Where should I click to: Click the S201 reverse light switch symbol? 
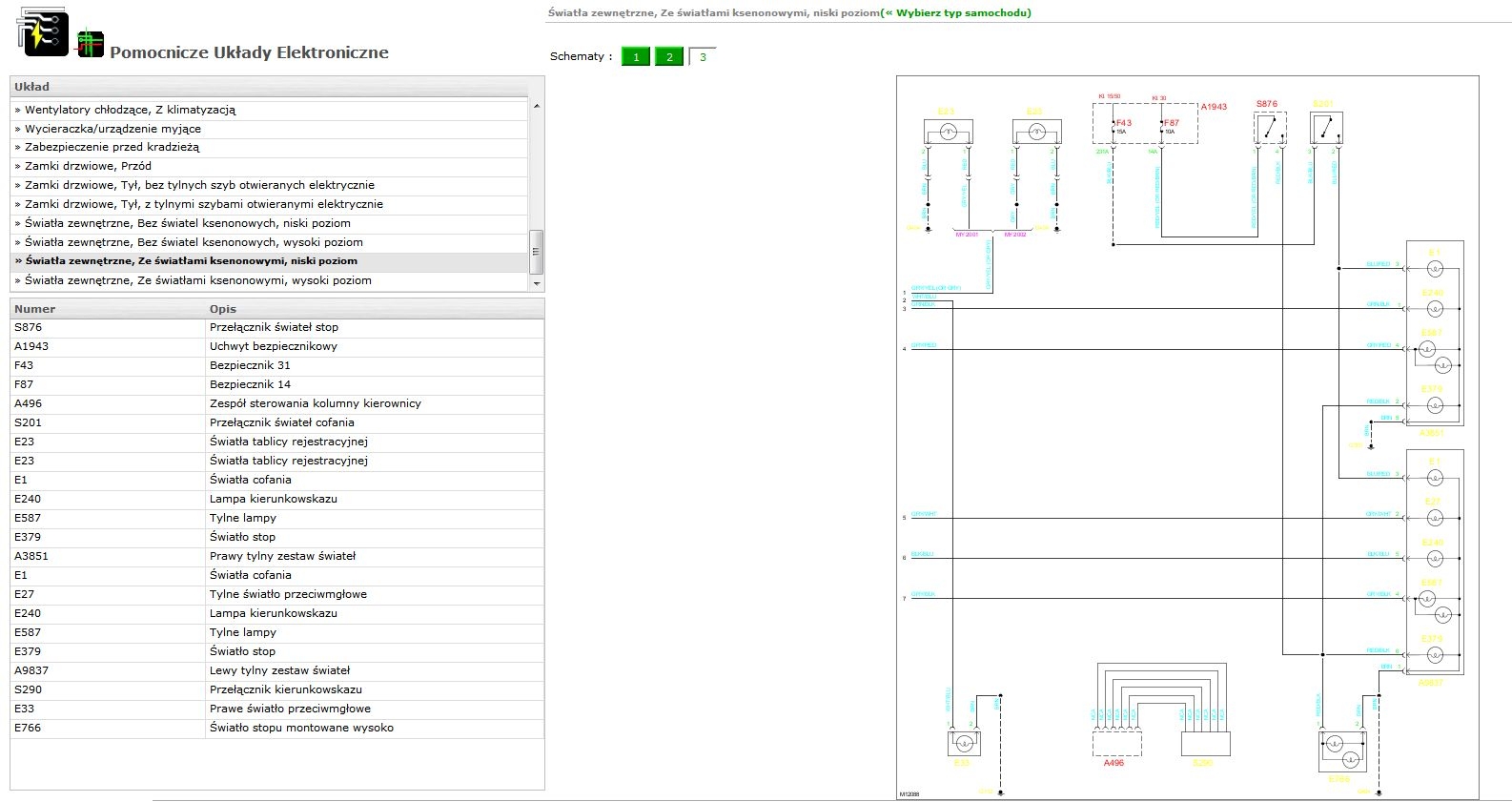pyautogui.click(x=1326, y=128)
